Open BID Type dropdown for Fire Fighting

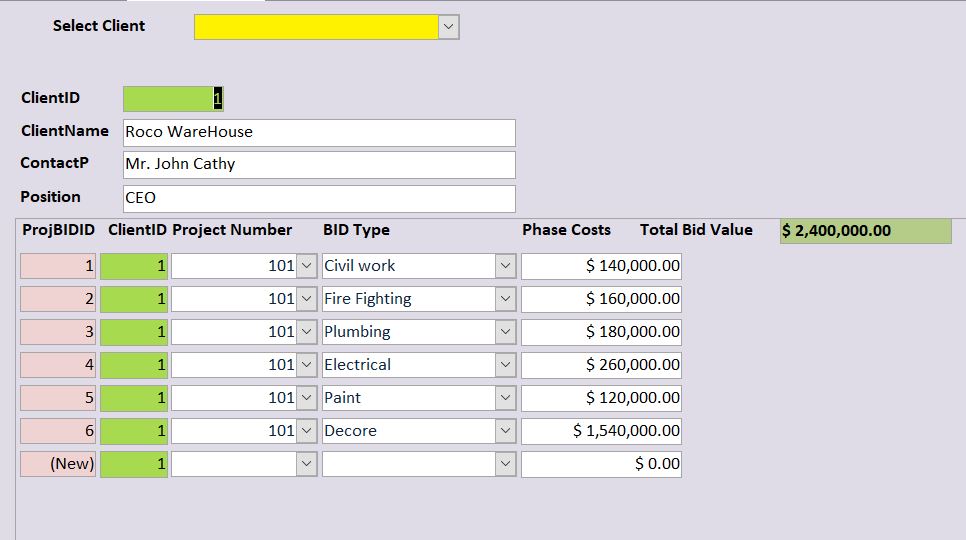click(x=506, y=299)
